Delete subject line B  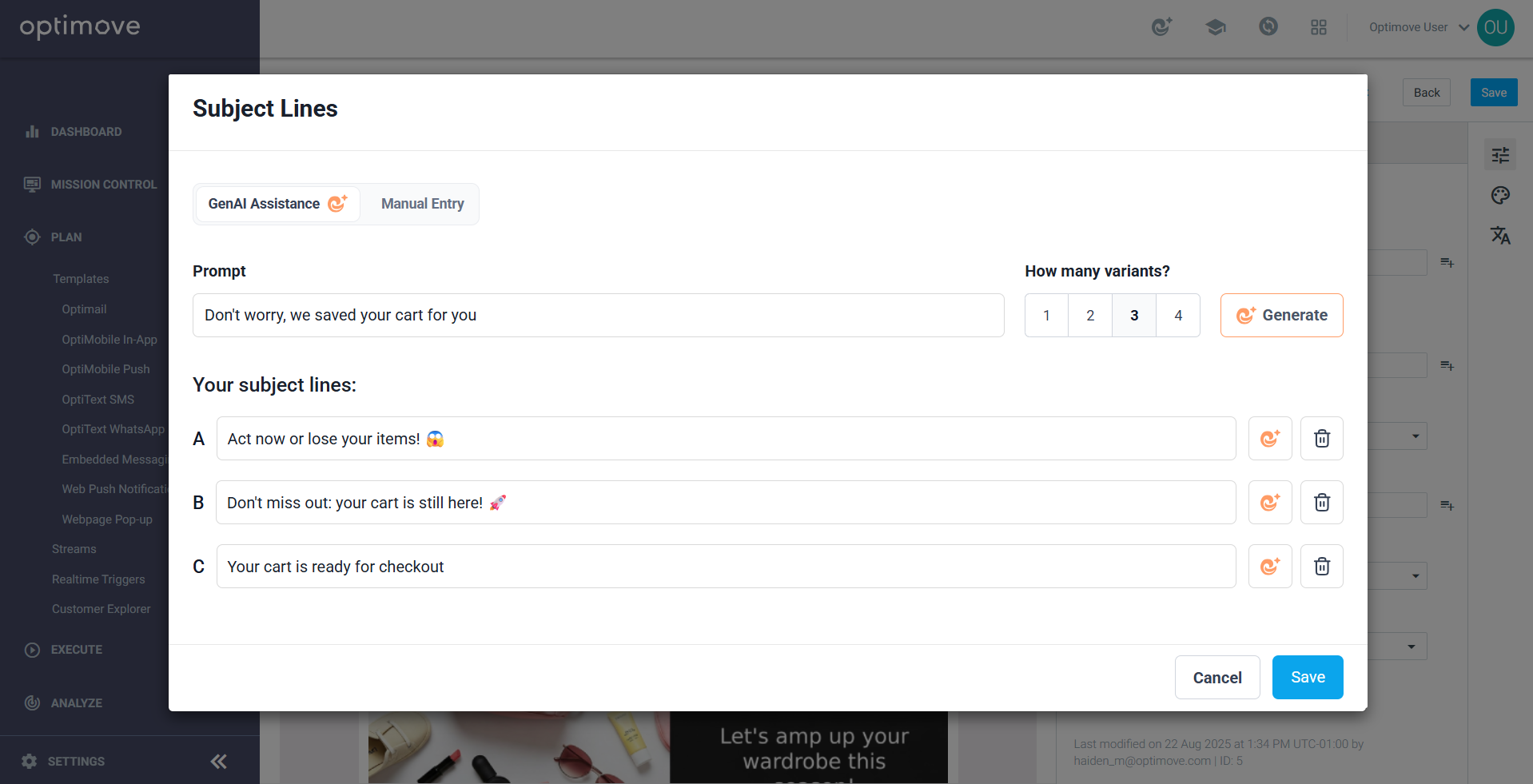tap(1321, 503)
